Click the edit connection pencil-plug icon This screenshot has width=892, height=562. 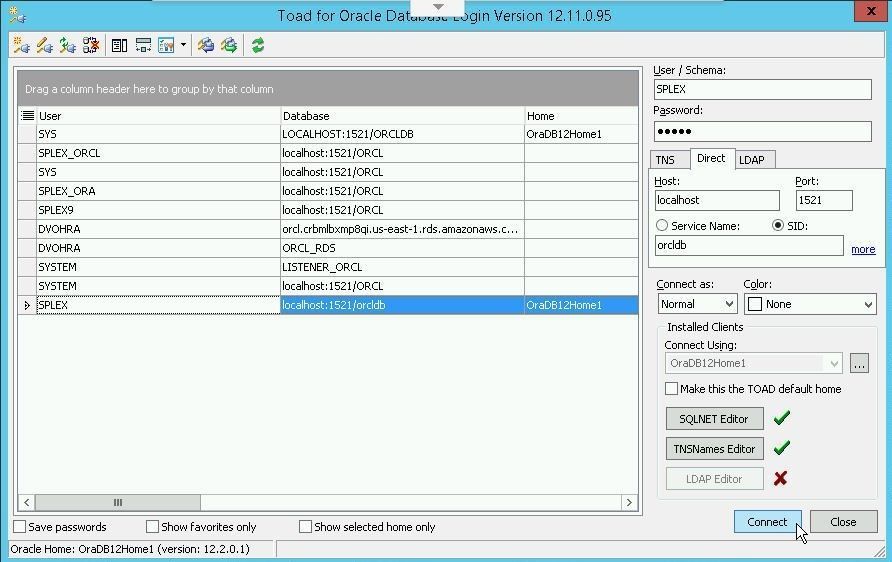44,45
